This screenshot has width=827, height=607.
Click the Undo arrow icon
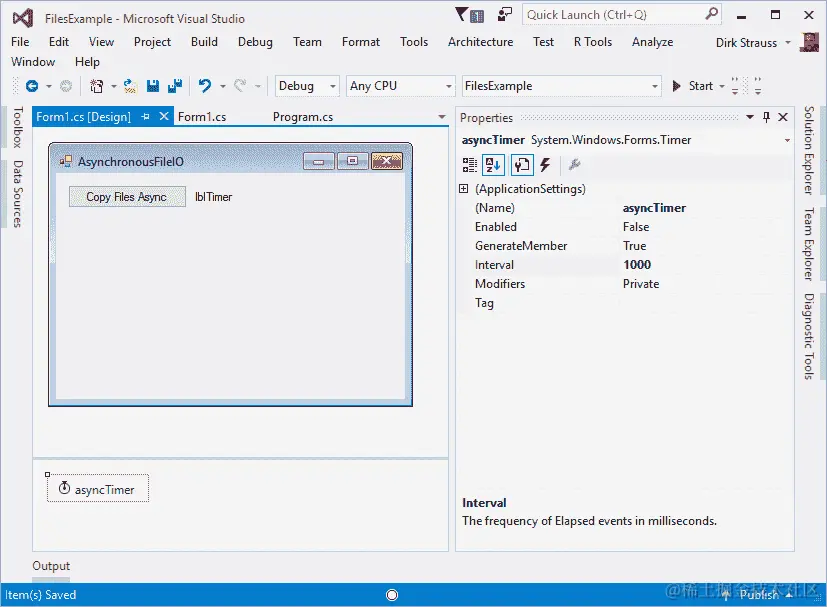point(205,85)
